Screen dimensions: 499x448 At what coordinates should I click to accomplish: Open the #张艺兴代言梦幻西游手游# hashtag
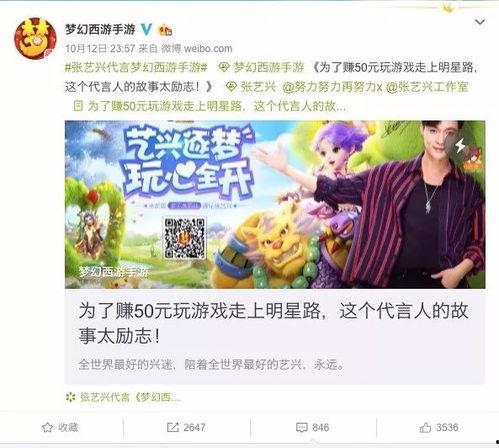pos(136,68)
